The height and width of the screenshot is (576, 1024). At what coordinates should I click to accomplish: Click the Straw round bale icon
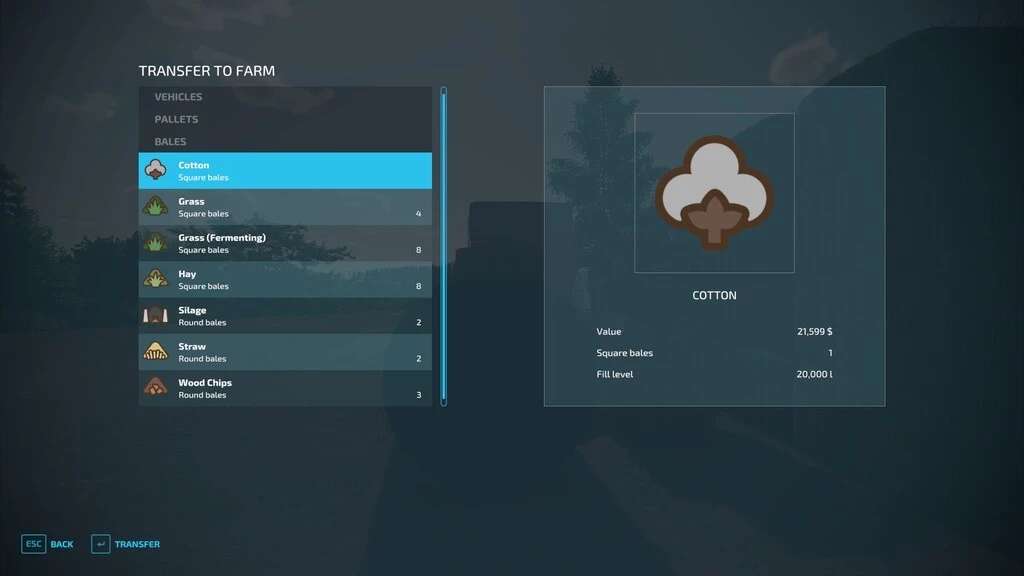(x=156, y=352)
